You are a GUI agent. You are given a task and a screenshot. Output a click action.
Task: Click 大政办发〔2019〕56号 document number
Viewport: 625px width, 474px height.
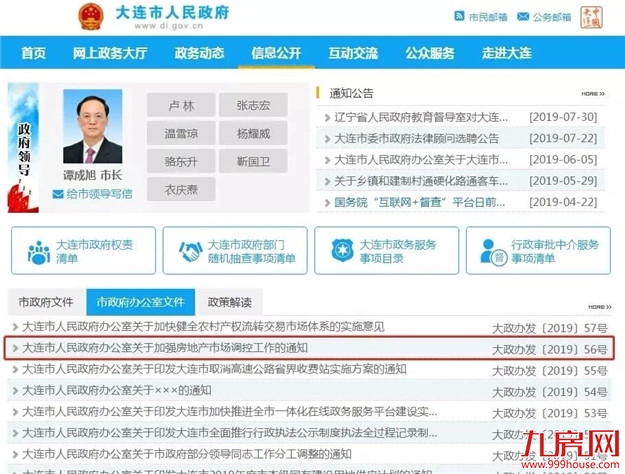(x=550, y=349)
